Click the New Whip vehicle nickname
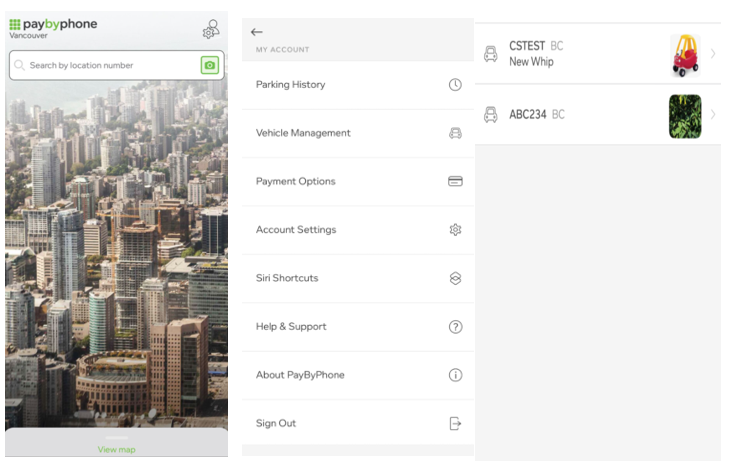The width and height of the screenshot is (735, 467). coord(531,62)
